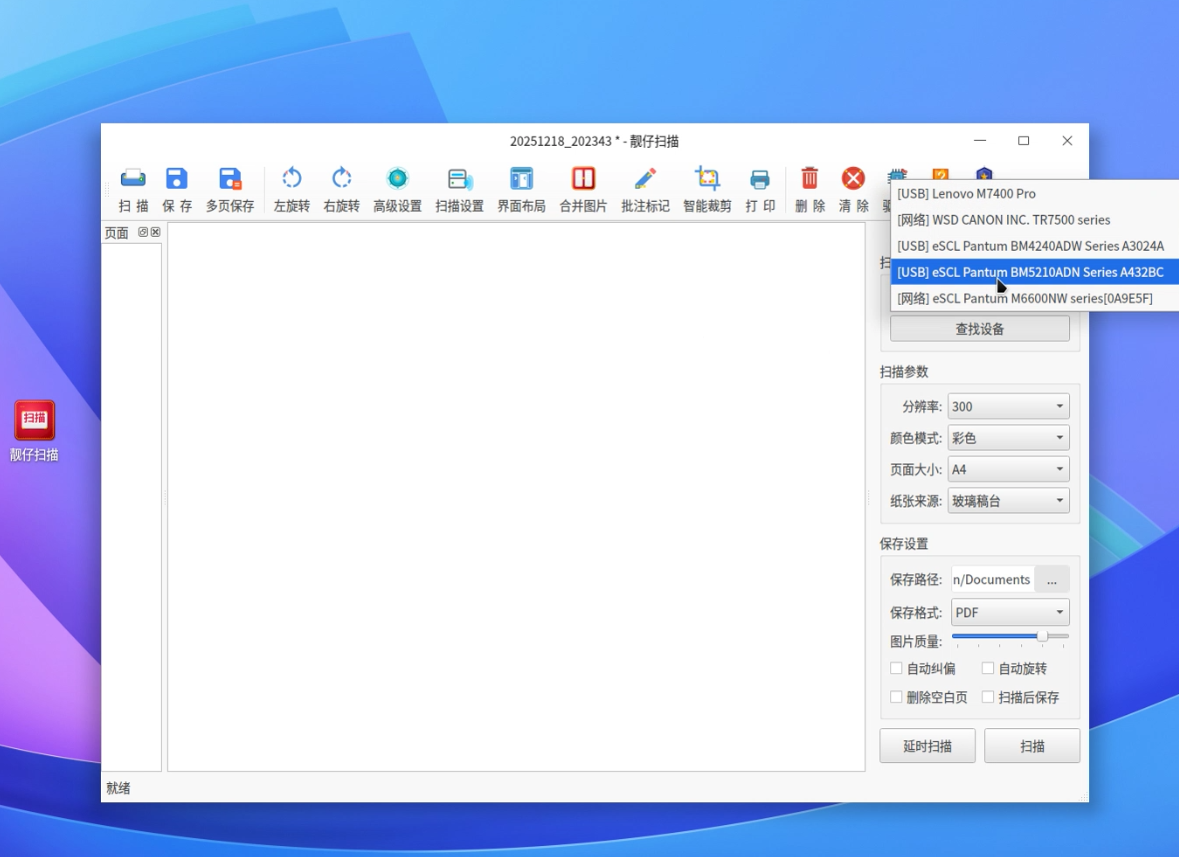Enable the 自动旋转 checkbox
This screenshot has width=1179, height=857.
point(988,668)
